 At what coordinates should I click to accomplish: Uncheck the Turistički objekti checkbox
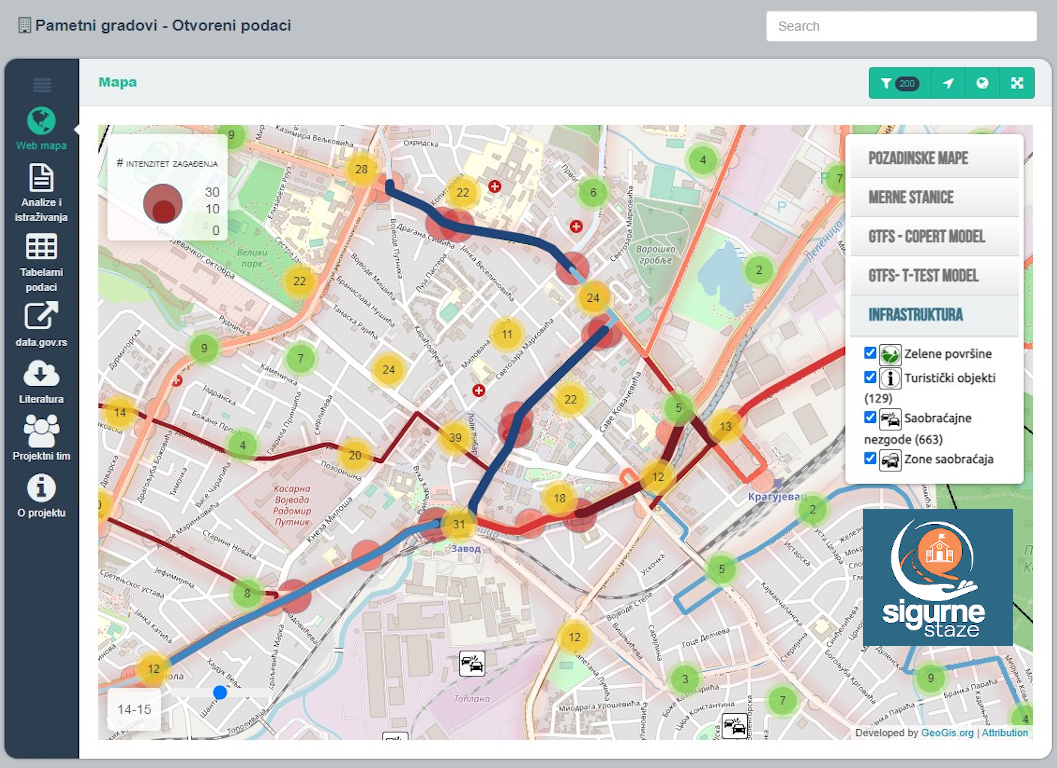point(870,377)
